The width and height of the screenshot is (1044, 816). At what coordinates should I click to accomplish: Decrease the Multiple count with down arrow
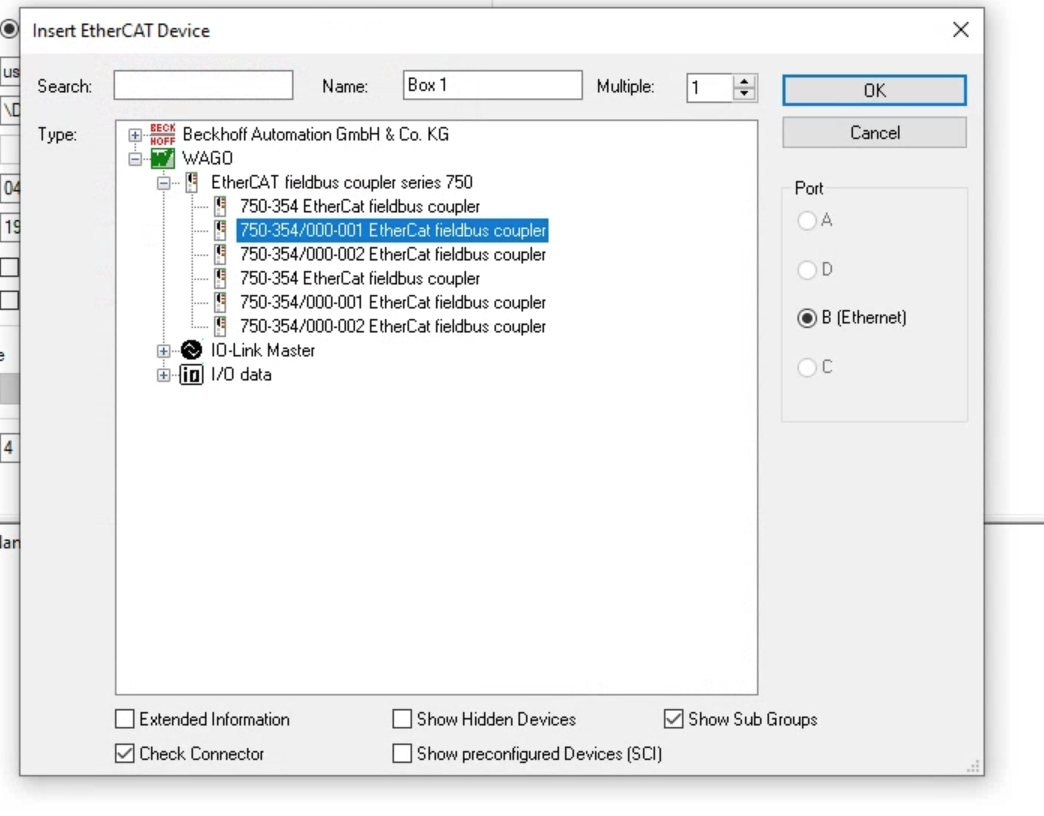[744, 95]
